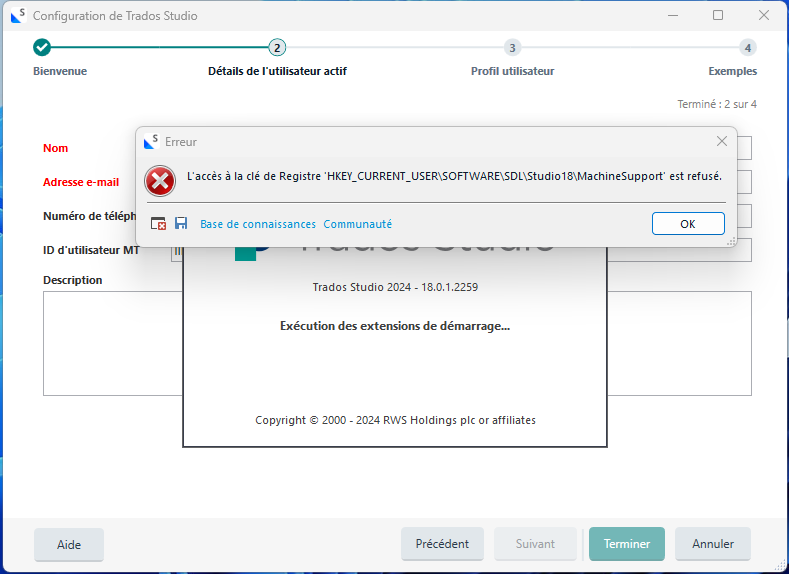
Task: Maximize the Configuration de Trados Studio window
Action: 718,15
